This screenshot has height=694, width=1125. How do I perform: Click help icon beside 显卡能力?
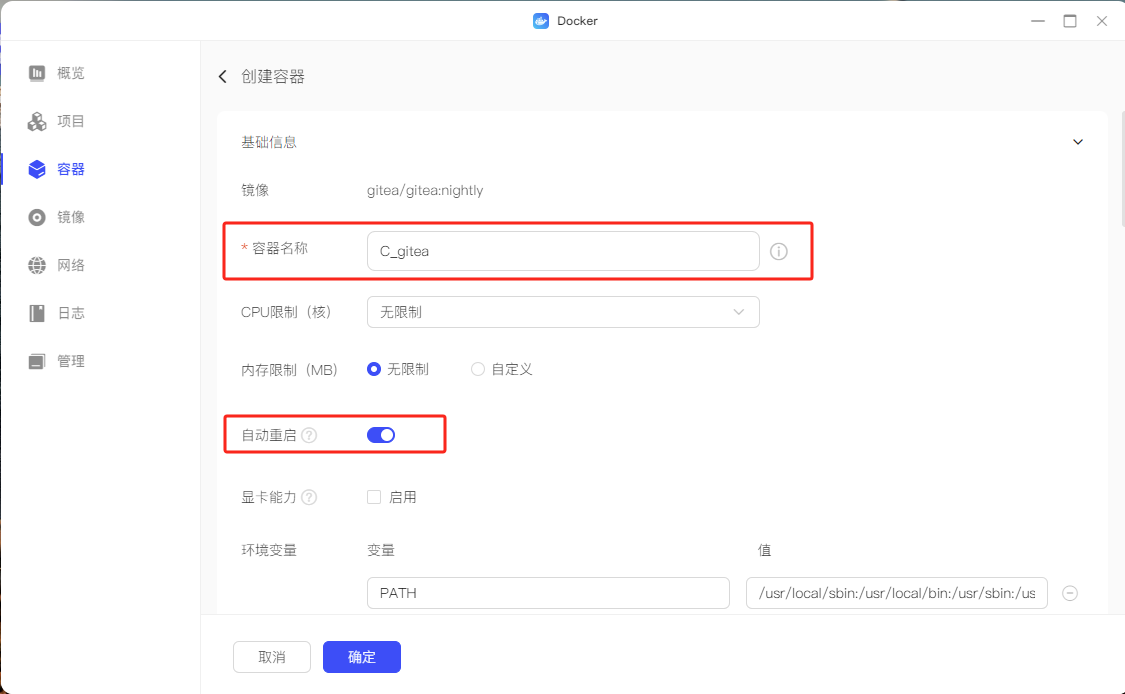coord(309,497)
